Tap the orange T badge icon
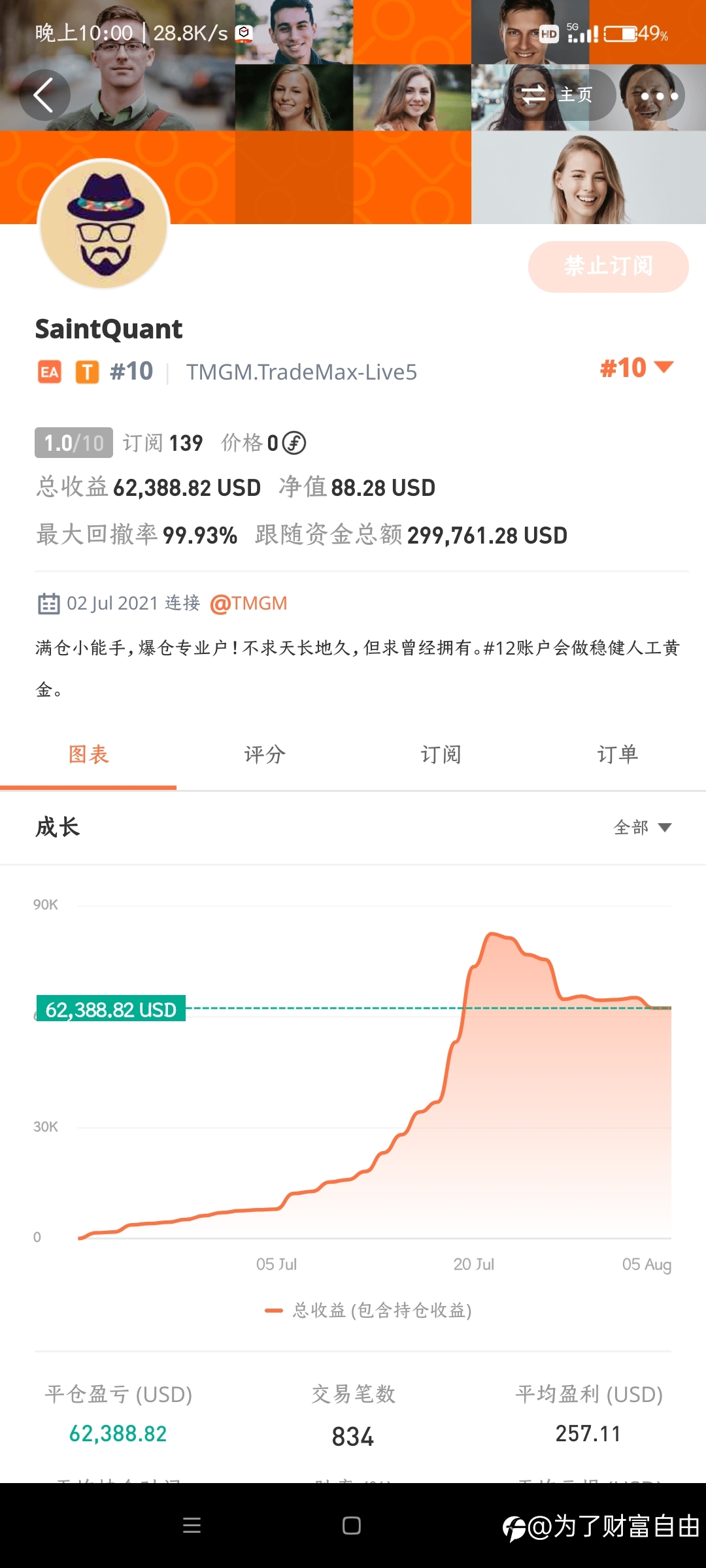Screen dimensions: 706x1568 click(87, 372)
